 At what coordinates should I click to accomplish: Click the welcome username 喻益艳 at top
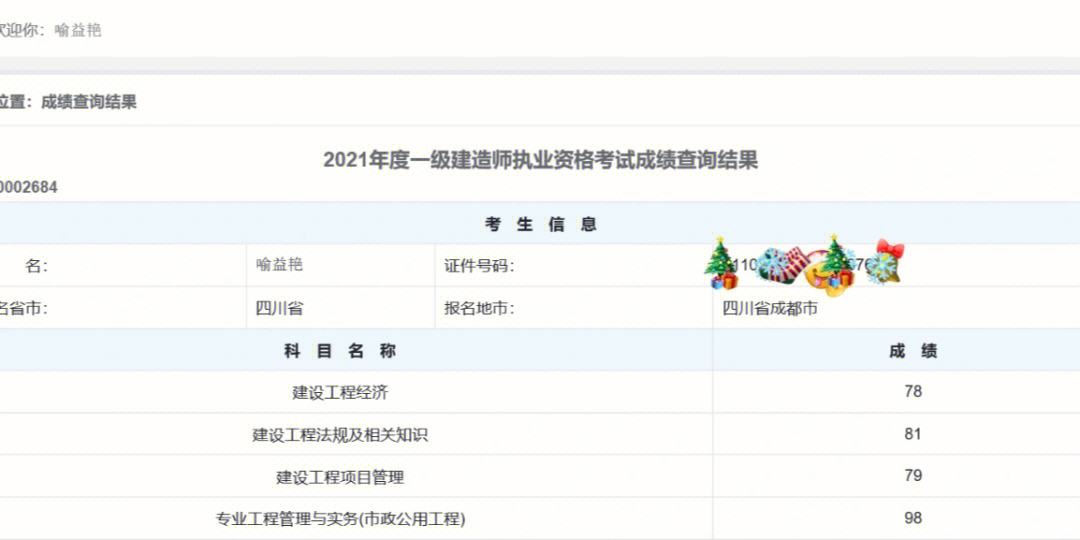pos(78,30)
